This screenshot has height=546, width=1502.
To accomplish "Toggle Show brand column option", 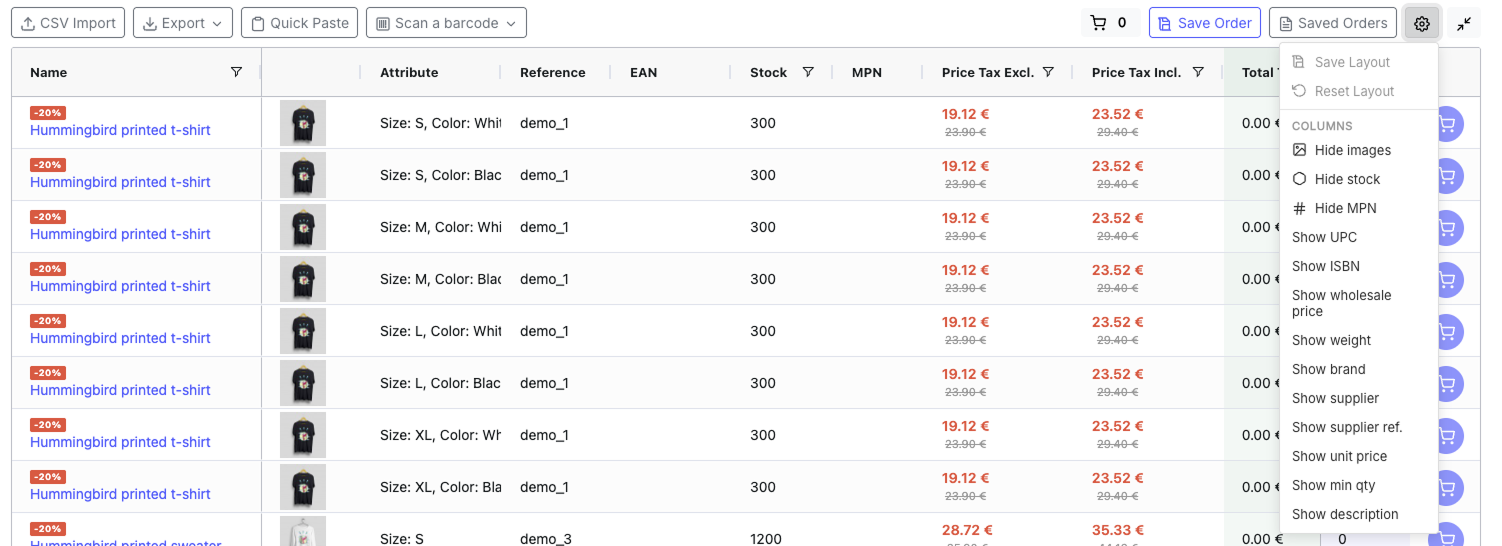I will pyautogui.click(x=1359, y=369).
